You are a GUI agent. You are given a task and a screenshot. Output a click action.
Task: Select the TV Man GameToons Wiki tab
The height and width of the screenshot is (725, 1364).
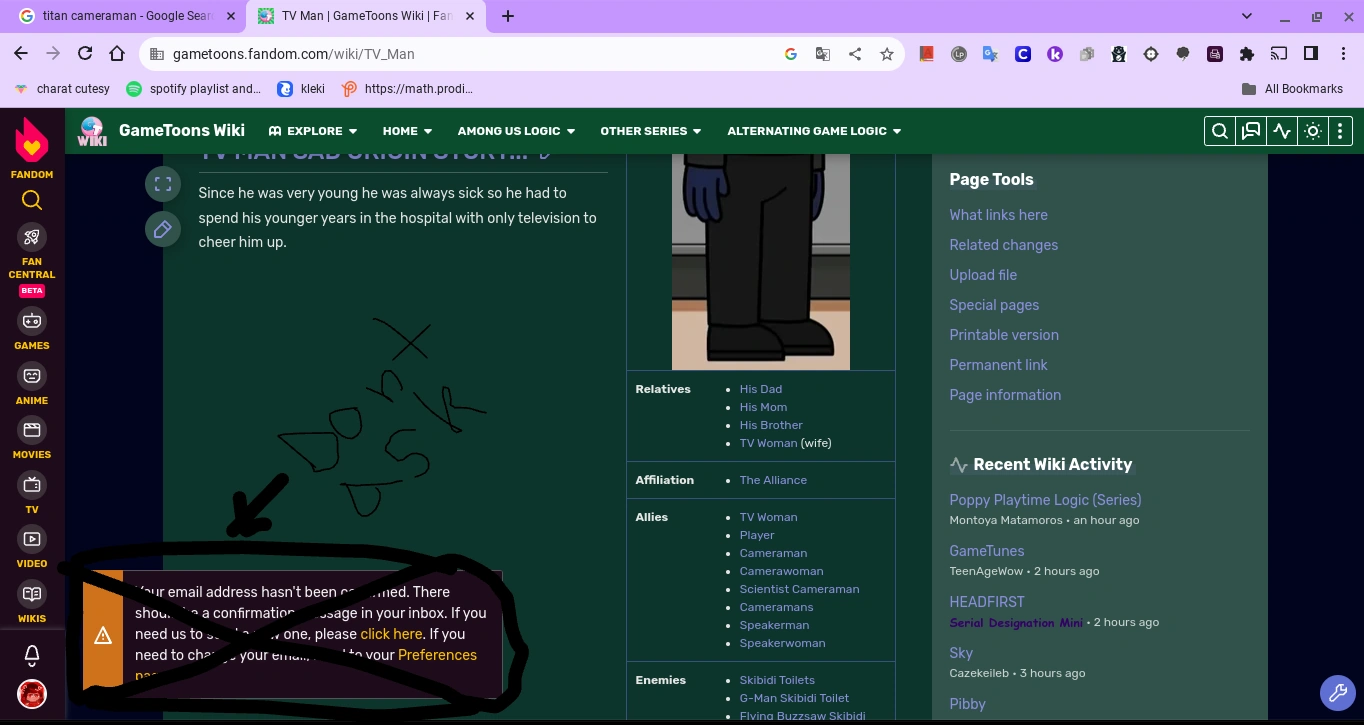pyautogui.click(x=366, y=16)
